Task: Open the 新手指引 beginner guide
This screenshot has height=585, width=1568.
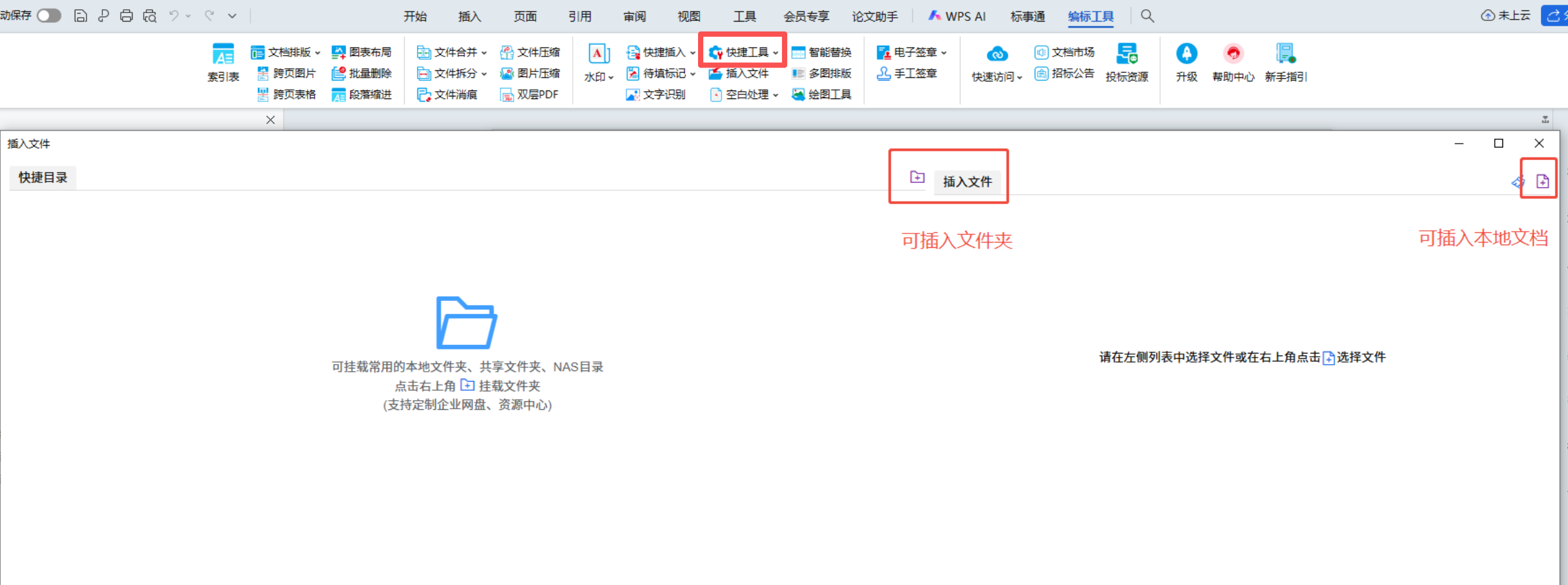Action: [x=1285, y=63]
